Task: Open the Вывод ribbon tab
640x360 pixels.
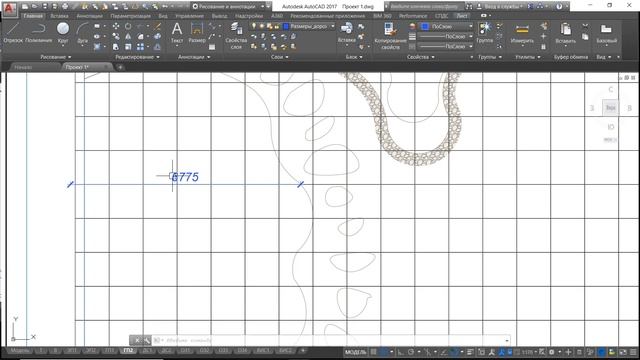Action: (x=219, y=16)
